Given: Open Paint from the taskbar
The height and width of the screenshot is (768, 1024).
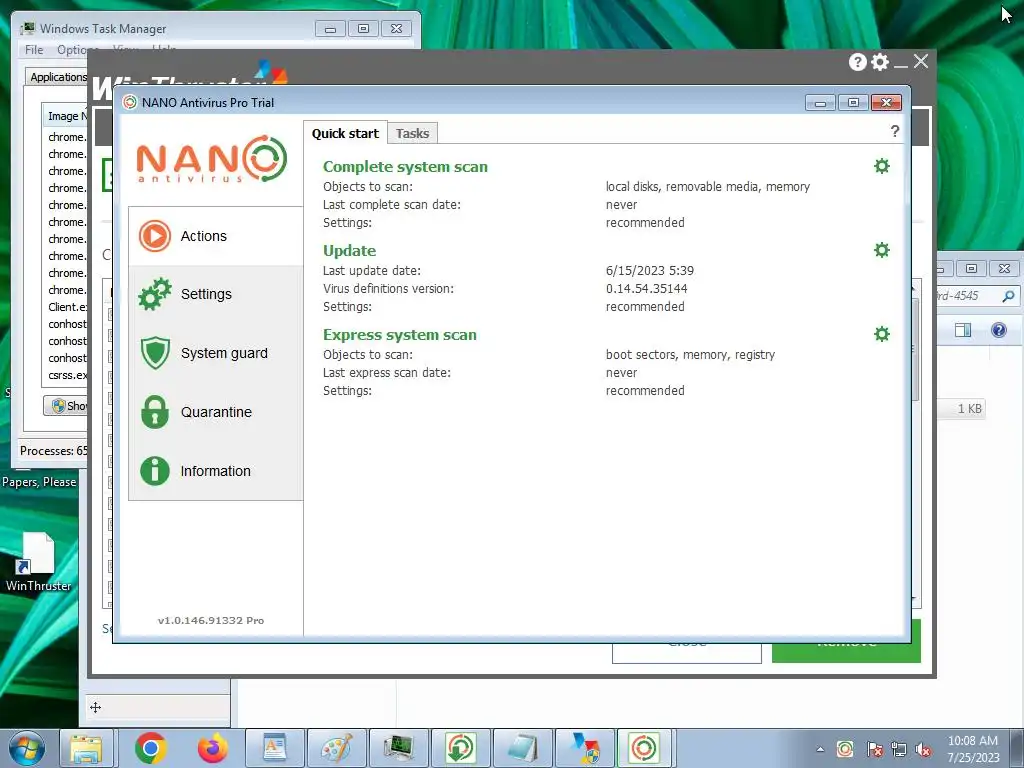Looking at the screenshot, I should [x=337, y=748].
